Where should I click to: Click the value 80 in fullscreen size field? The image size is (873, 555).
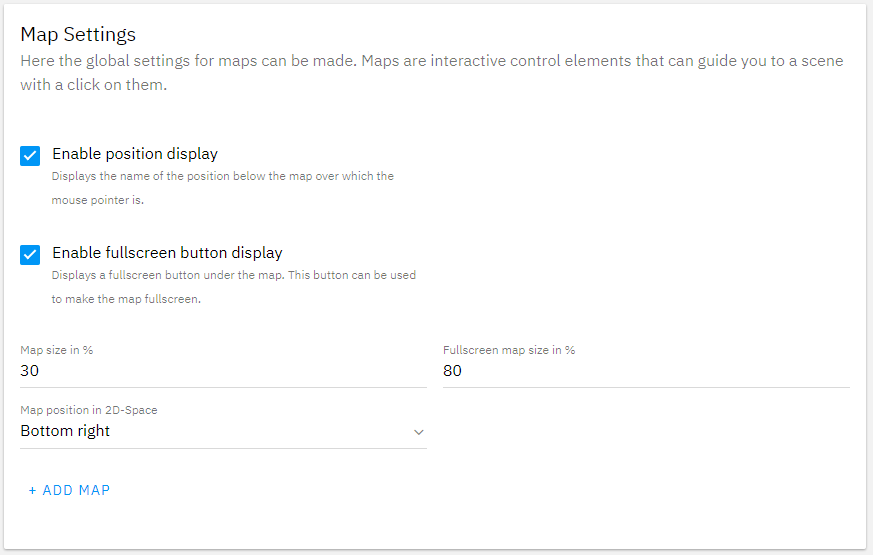[x=453, y=372]
